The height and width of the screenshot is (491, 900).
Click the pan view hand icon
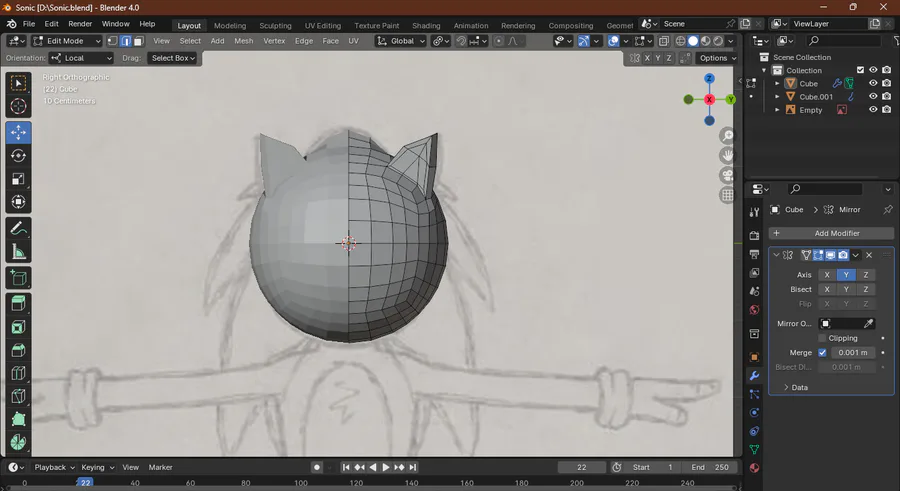click(727, 156)
